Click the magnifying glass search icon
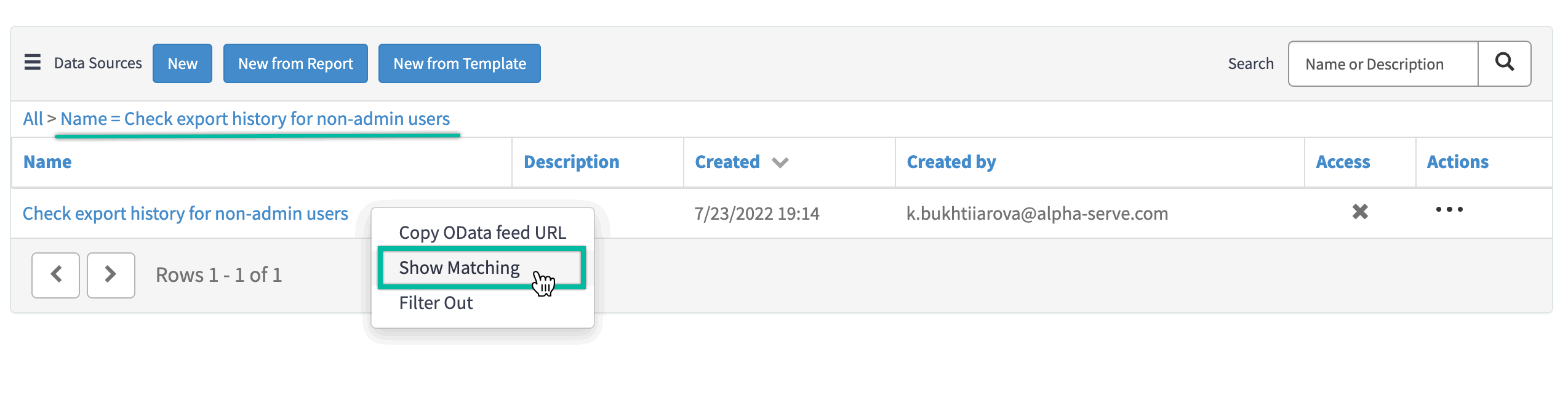The width and height of the screenshot is (1568, 405). coord(1504,63)
